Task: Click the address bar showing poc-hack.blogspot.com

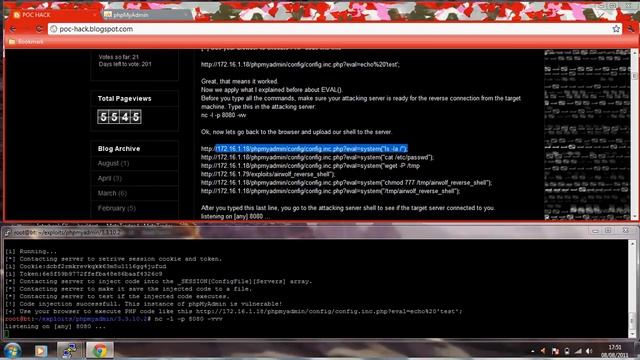Action: 335,29
